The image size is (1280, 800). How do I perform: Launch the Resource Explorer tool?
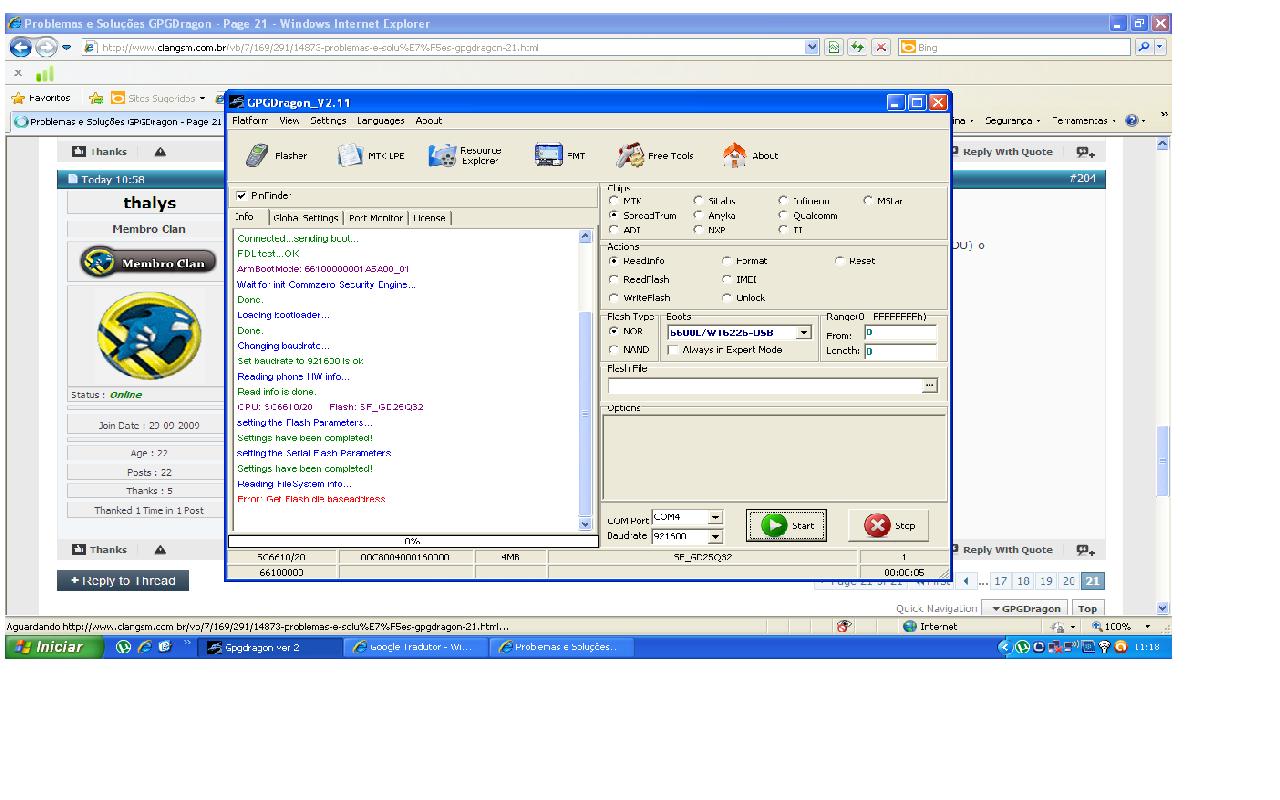(x=465, y=155)
